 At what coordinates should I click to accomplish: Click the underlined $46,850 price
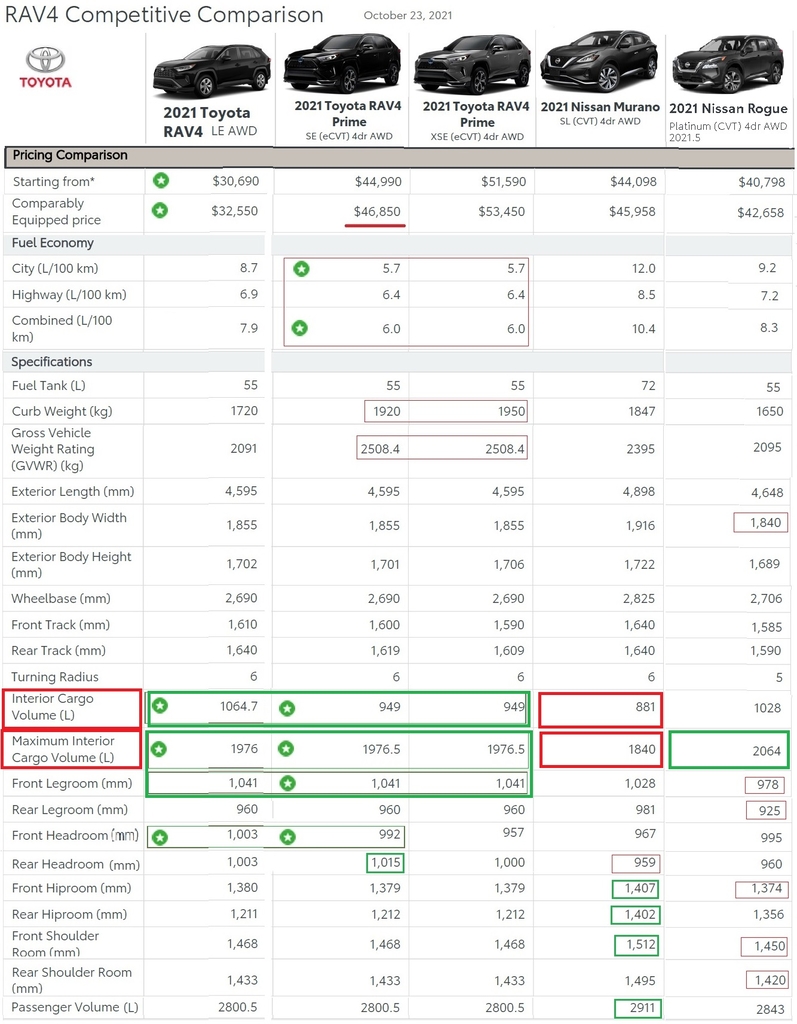(377, 212)
